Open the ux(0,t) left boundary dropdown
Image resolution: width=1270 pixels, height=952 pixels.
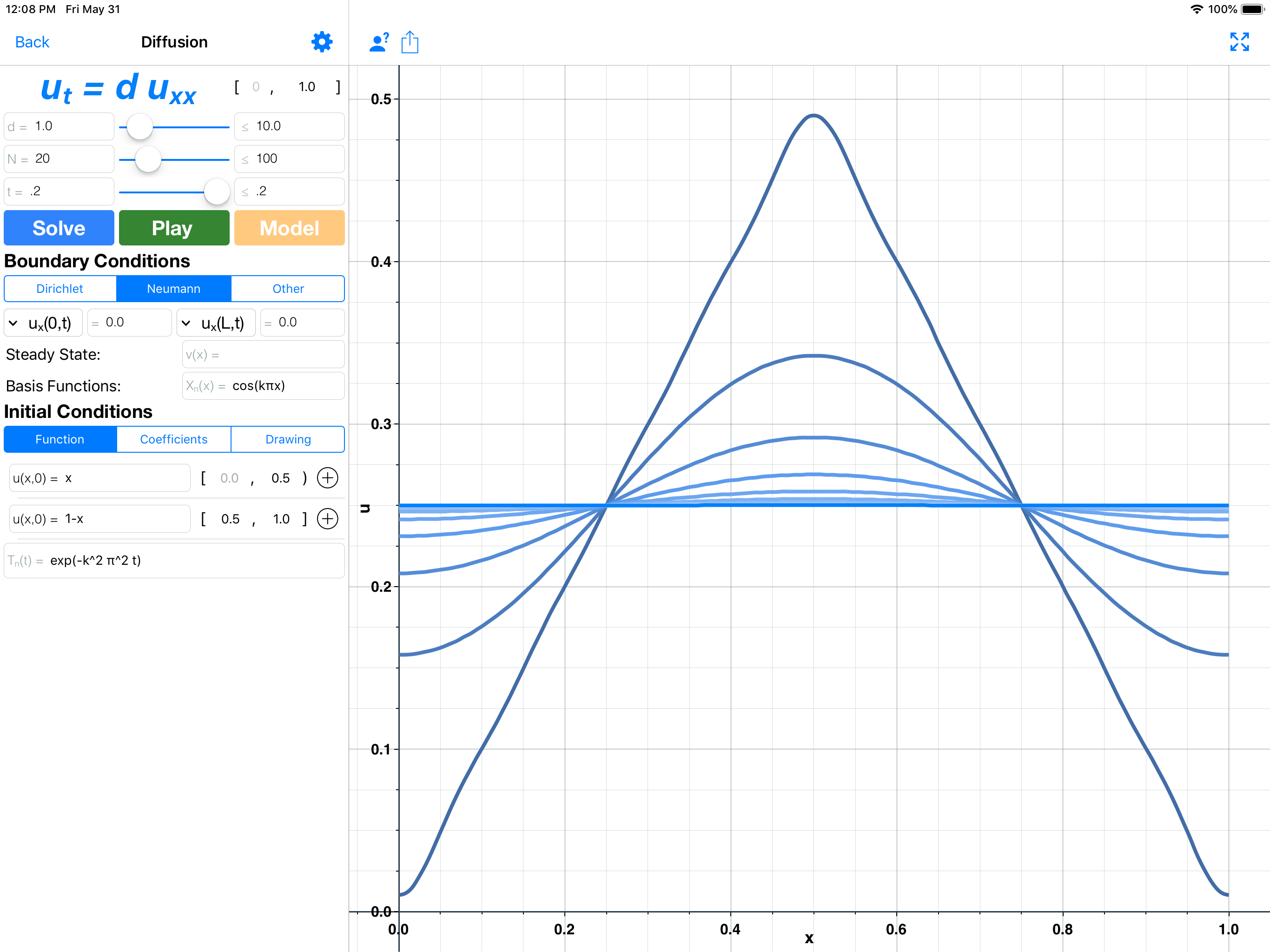(x=43, y=323)
